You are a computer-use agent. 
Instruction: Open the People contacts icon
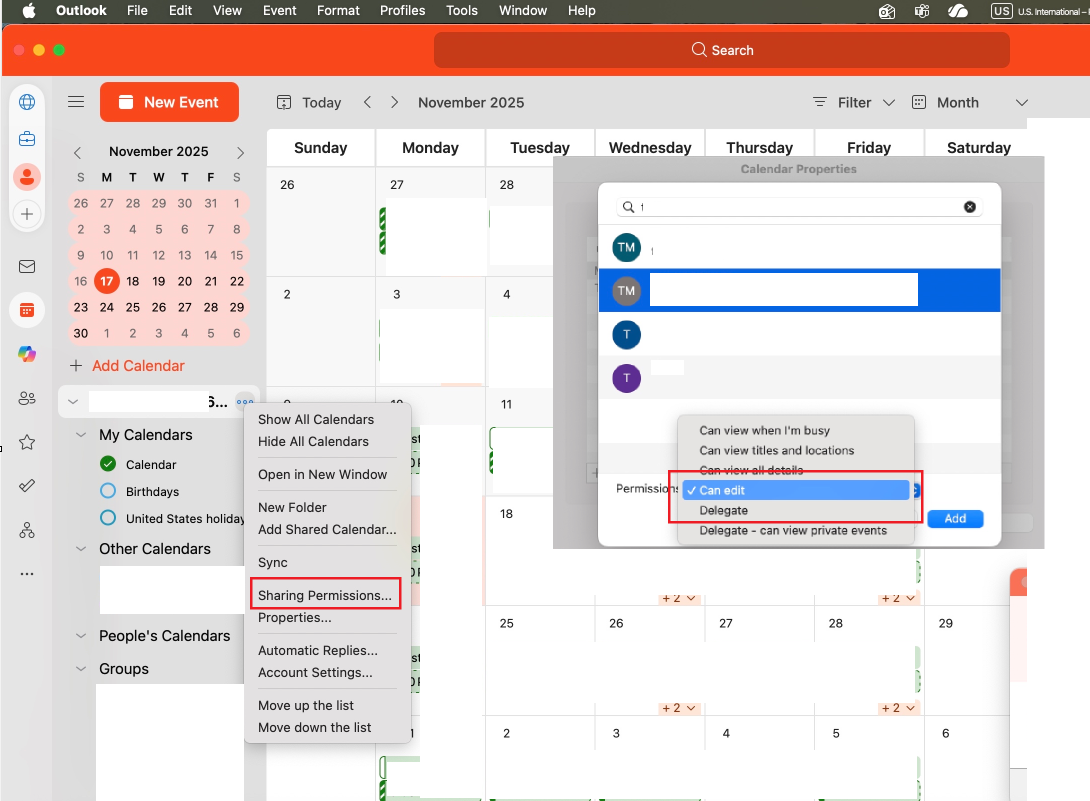coord(27,398)
